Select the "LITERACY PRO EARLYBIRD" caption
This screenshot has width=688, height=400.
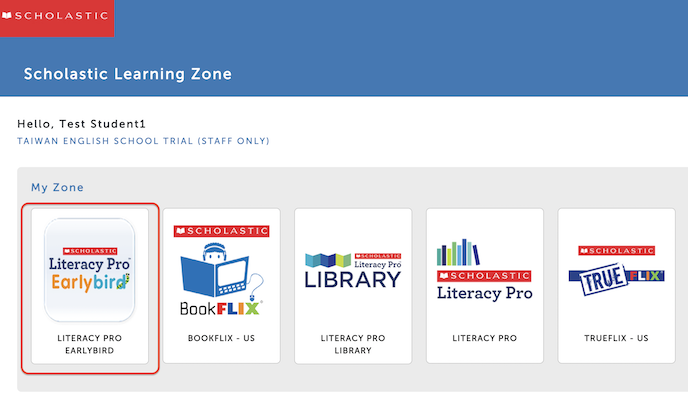90,345
